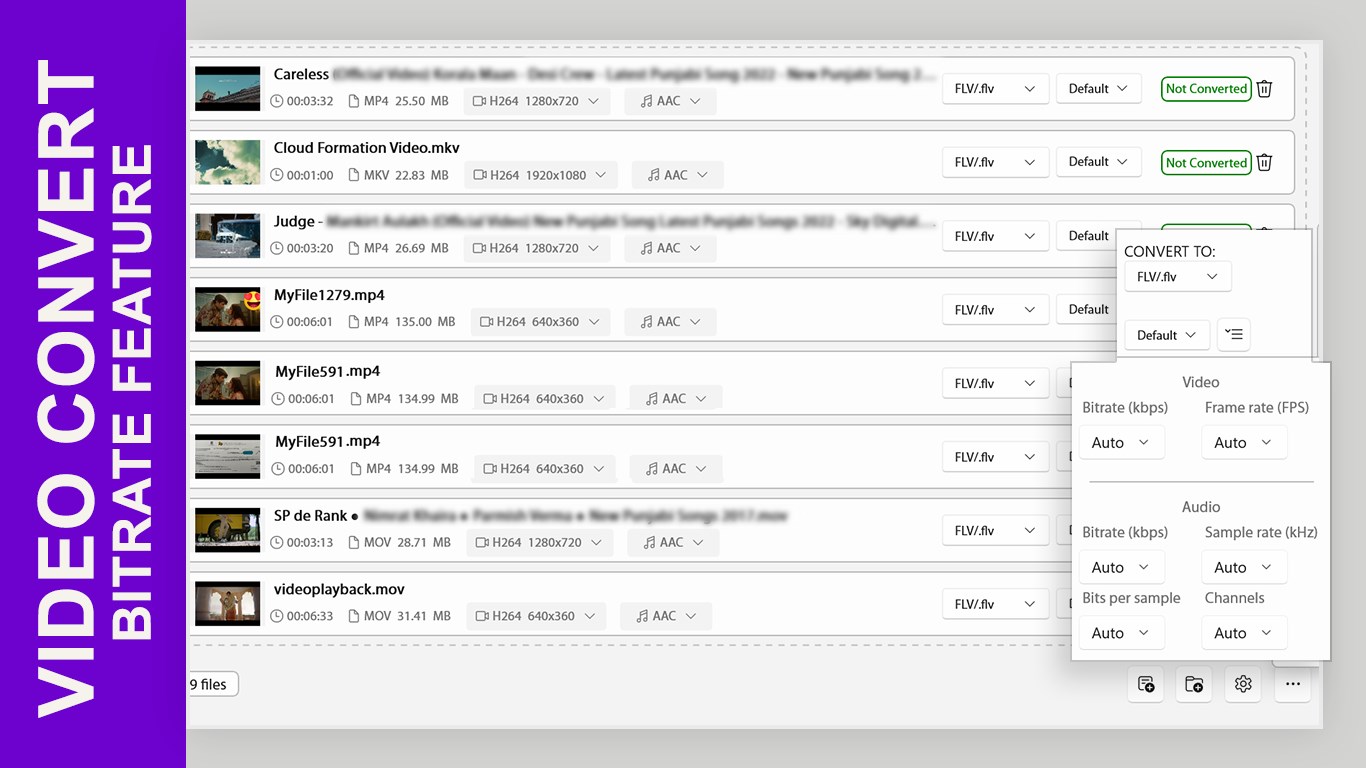Screen dimensions: 1366x768
Task: Open Careless video thumbnail
Action: (227, 88)
